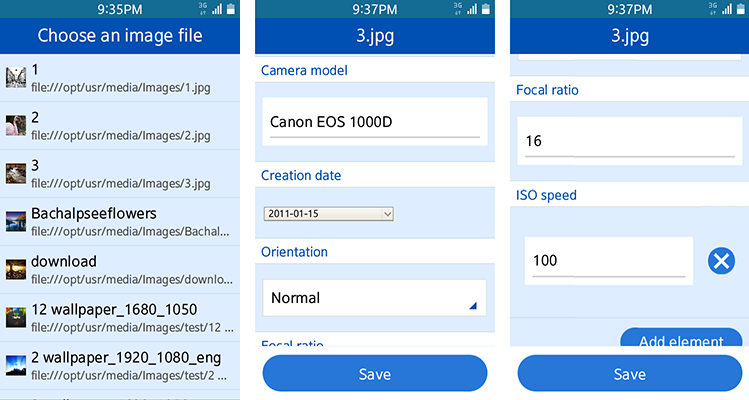Remove ISO speed element with X icon

[721, 261]
